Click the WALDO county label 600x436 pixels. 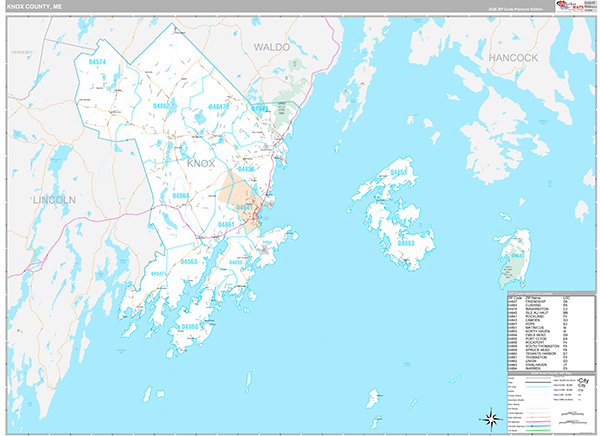(272, 47)
